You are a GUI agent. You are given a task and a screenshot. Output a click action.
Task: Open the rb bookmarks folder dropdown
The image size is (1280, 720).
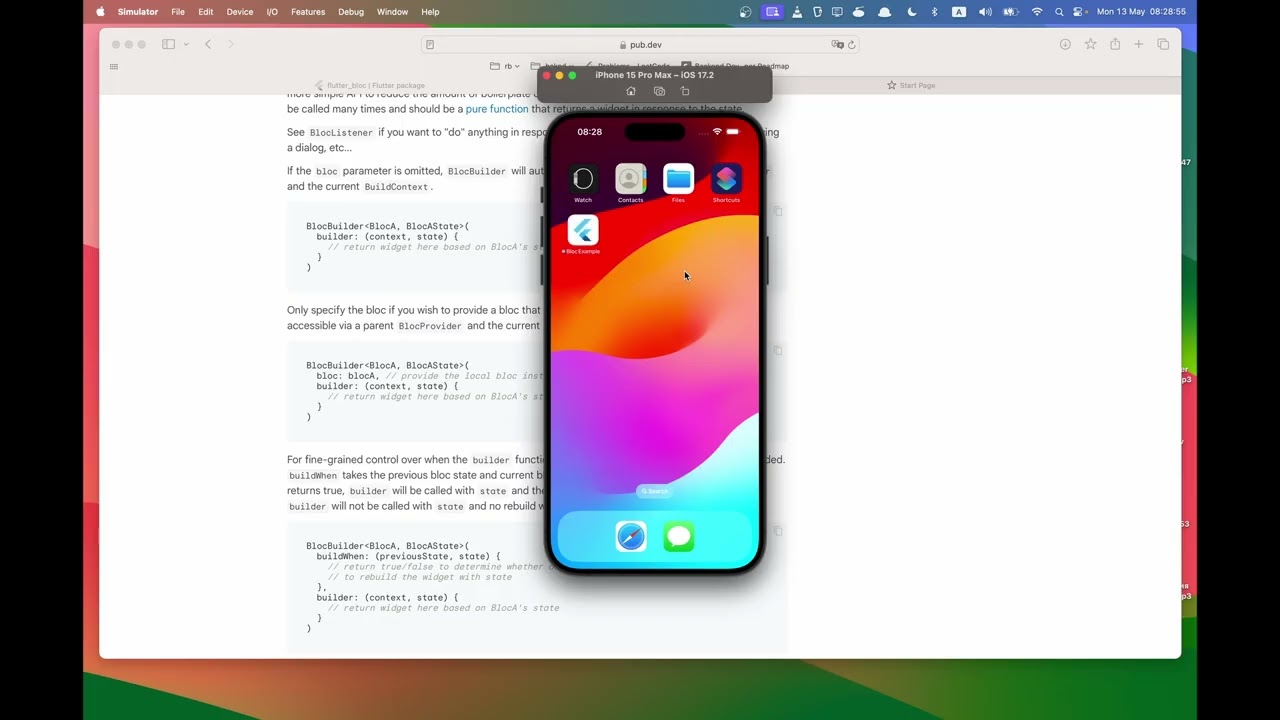505,66
